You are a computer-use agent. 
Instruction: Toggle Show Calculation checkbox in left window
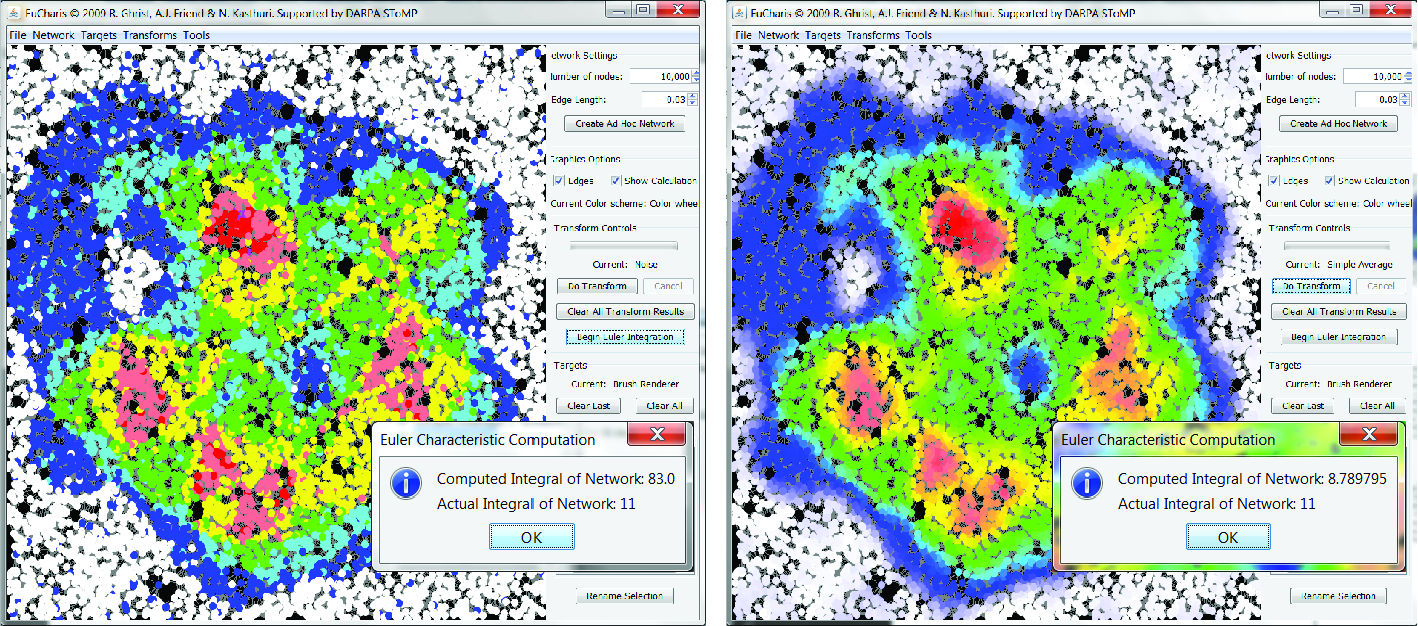coord(615,181)
